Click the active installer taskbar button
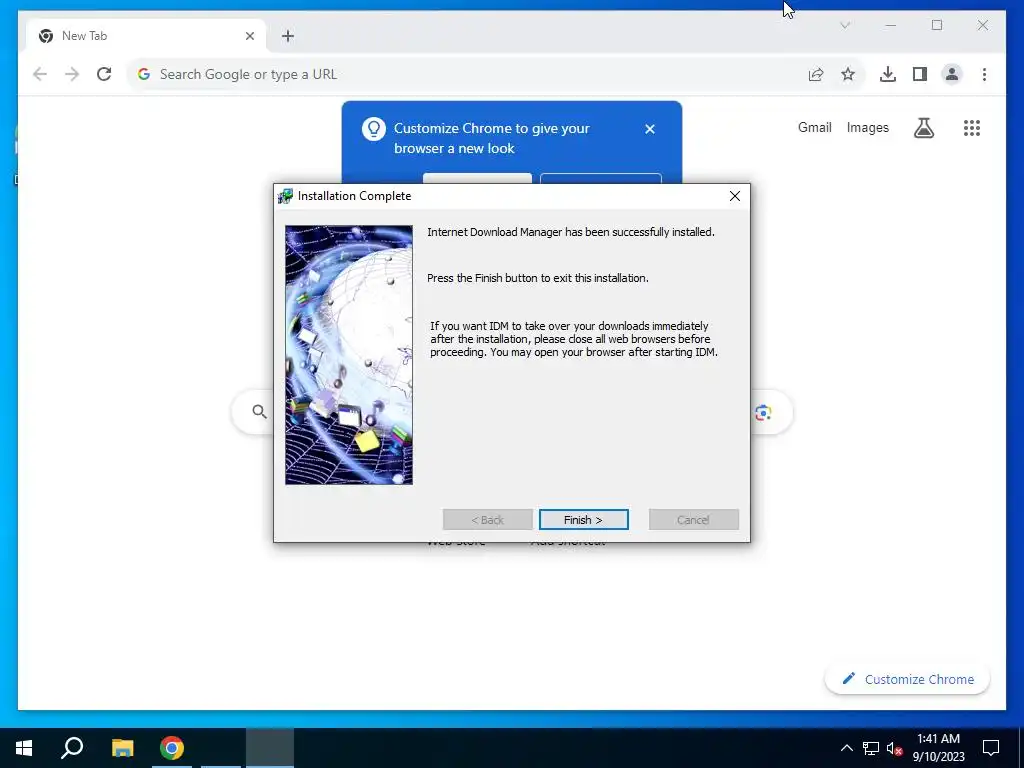The image size is (1024, 768). point(270,748)
